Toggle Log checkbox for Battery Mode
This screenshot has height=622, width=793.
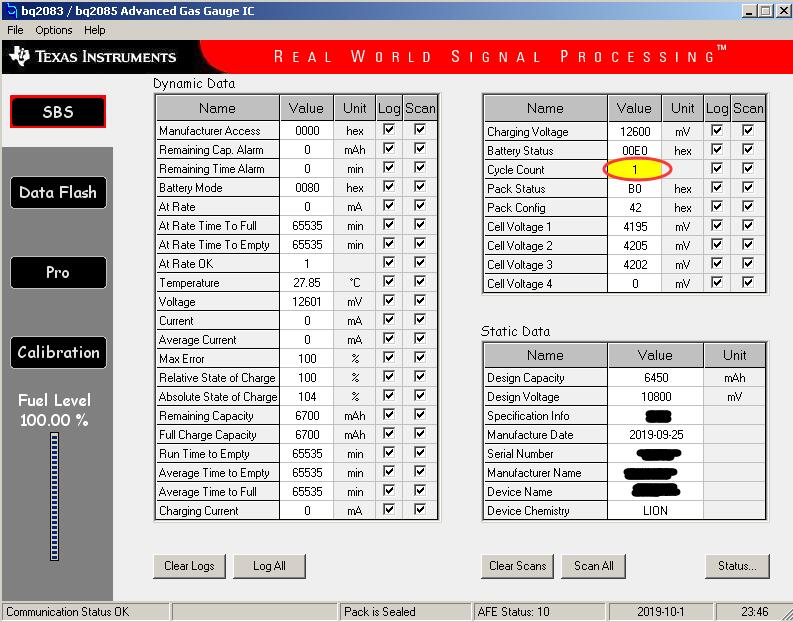[x=388, y=187]
